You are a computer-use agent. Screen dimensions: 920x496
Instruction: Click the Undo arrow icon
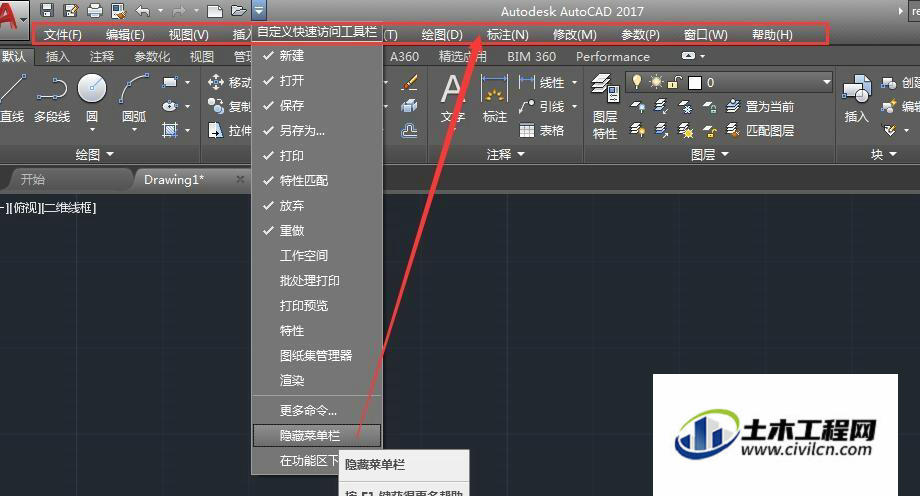[143, 10]
